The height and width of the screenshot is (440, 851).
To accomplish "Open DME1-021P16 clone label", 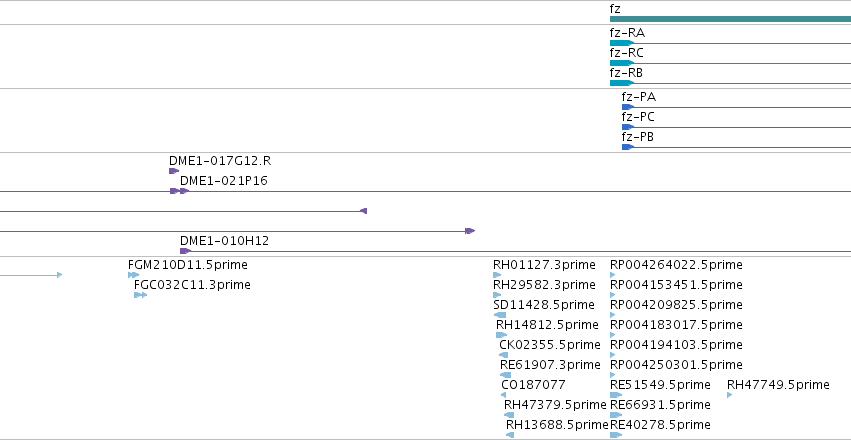I will [x=224, y=181].
